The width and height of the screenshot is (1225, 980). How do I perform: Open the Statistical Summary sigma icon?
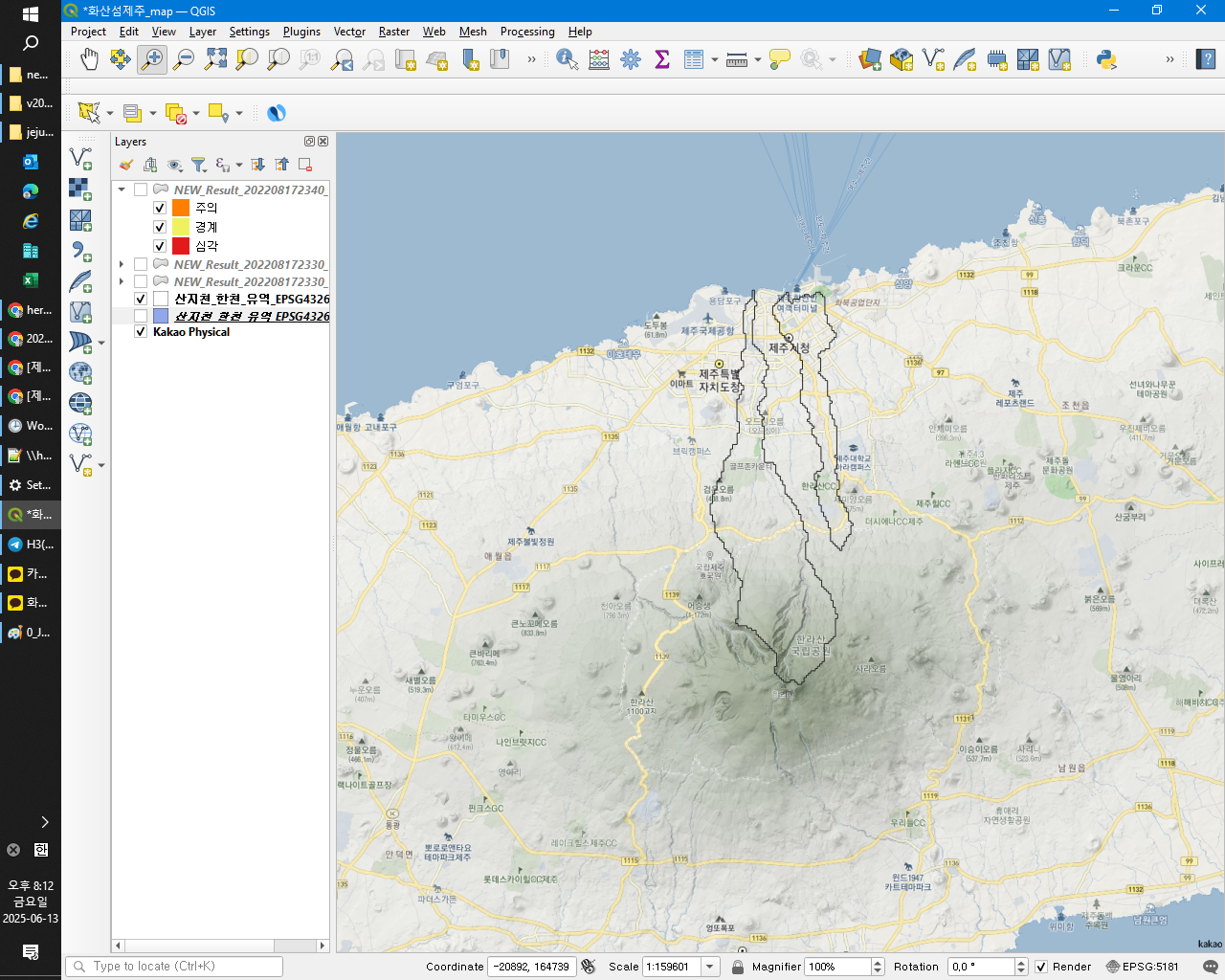click(661, 59)
